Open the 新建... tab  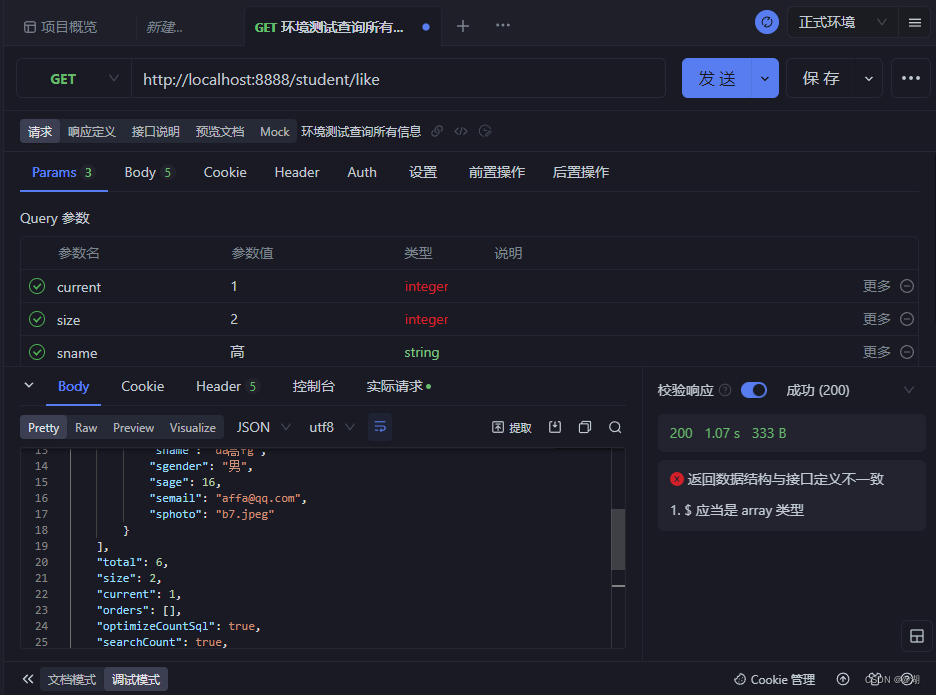click(x=164, y=27)
